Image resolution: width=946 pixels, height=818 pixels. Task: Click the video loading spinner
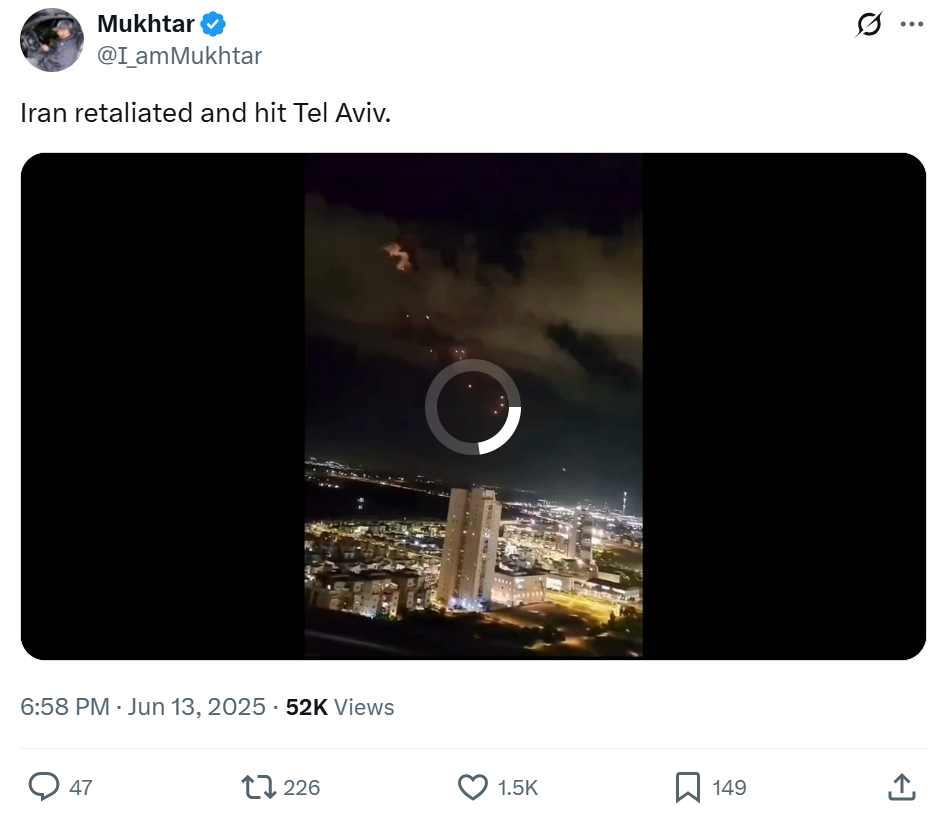click(473, 406)
